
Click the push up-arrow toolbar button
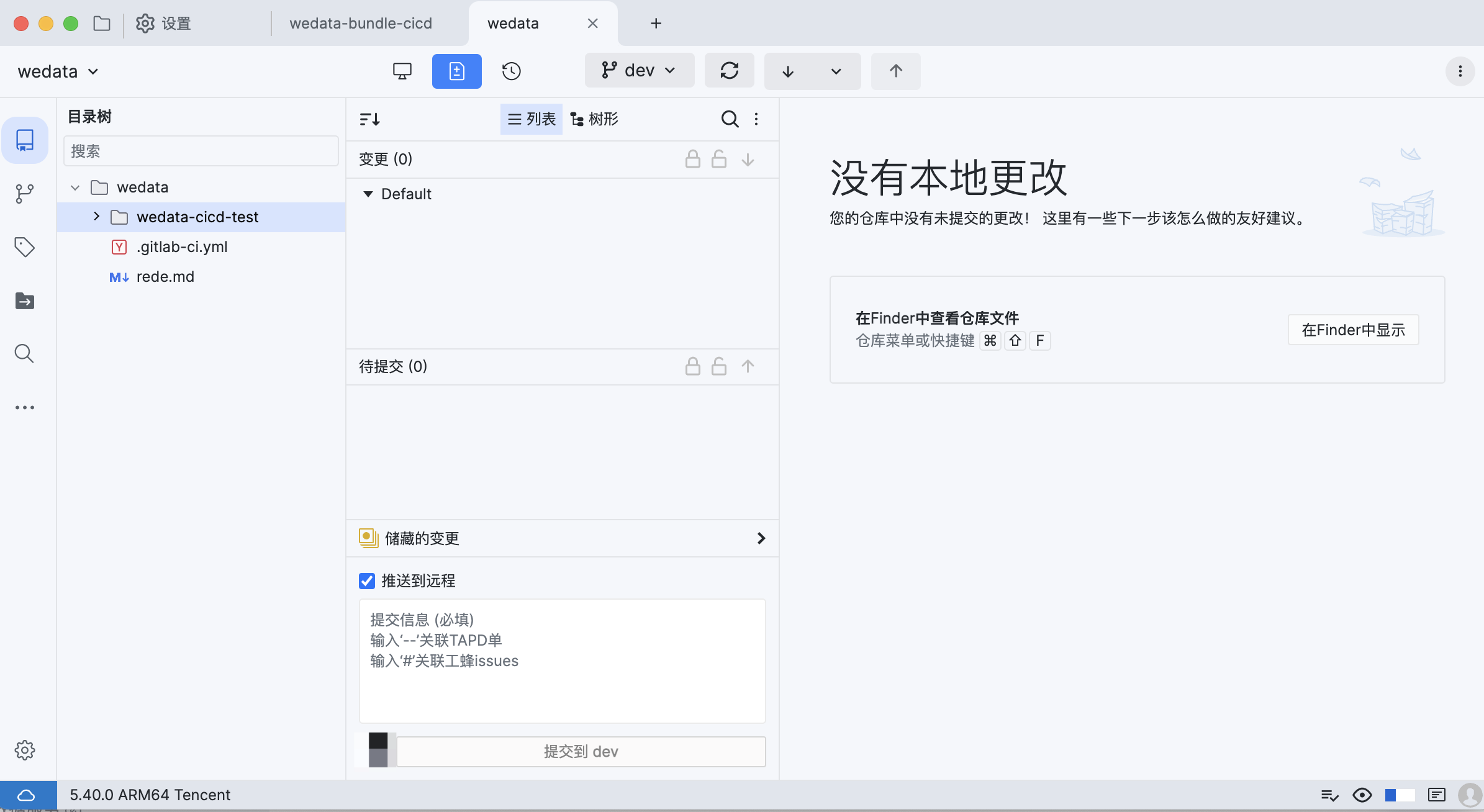click(895, 71)
